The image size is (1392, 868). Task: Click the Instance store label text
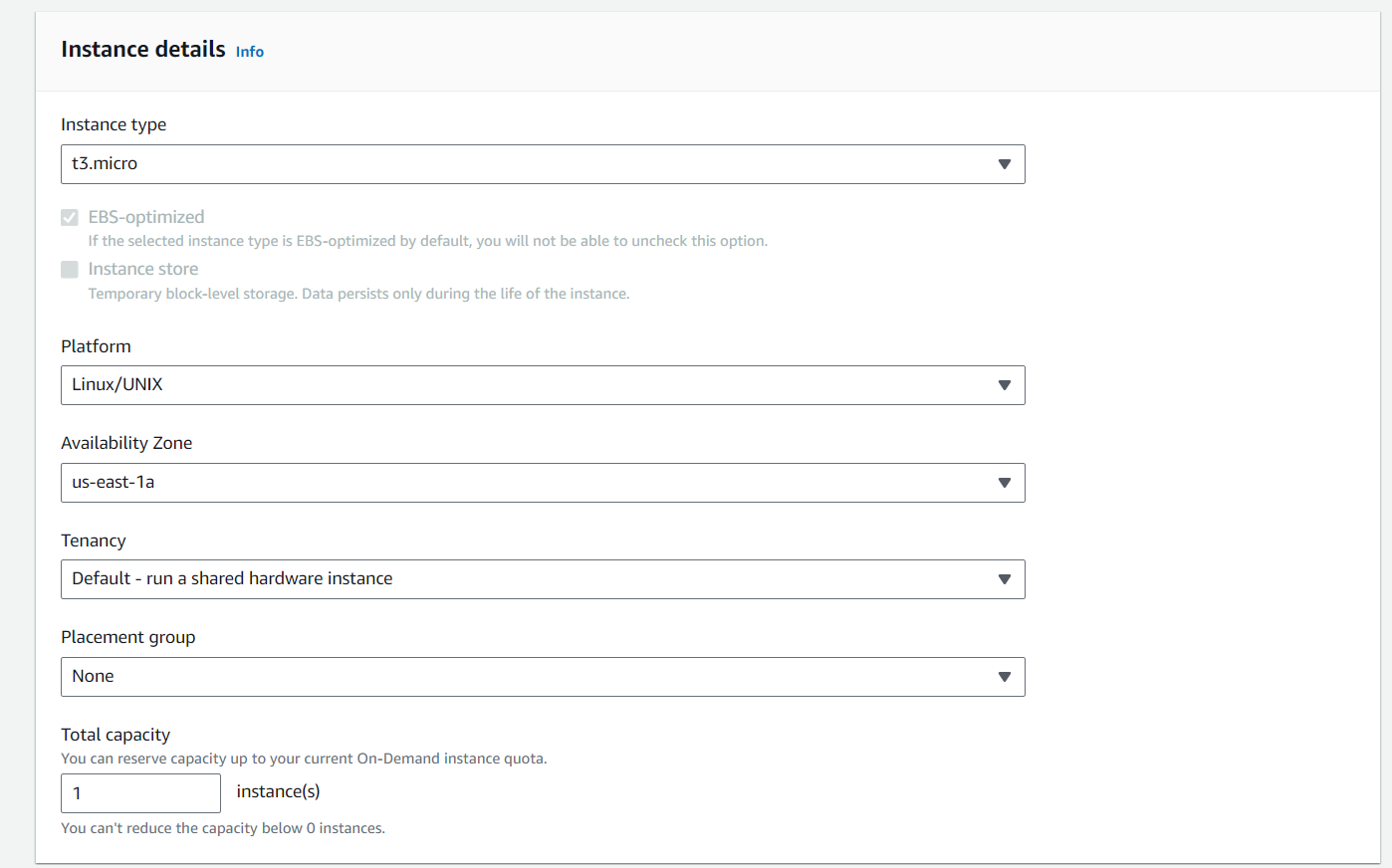[x=143, y=269]
